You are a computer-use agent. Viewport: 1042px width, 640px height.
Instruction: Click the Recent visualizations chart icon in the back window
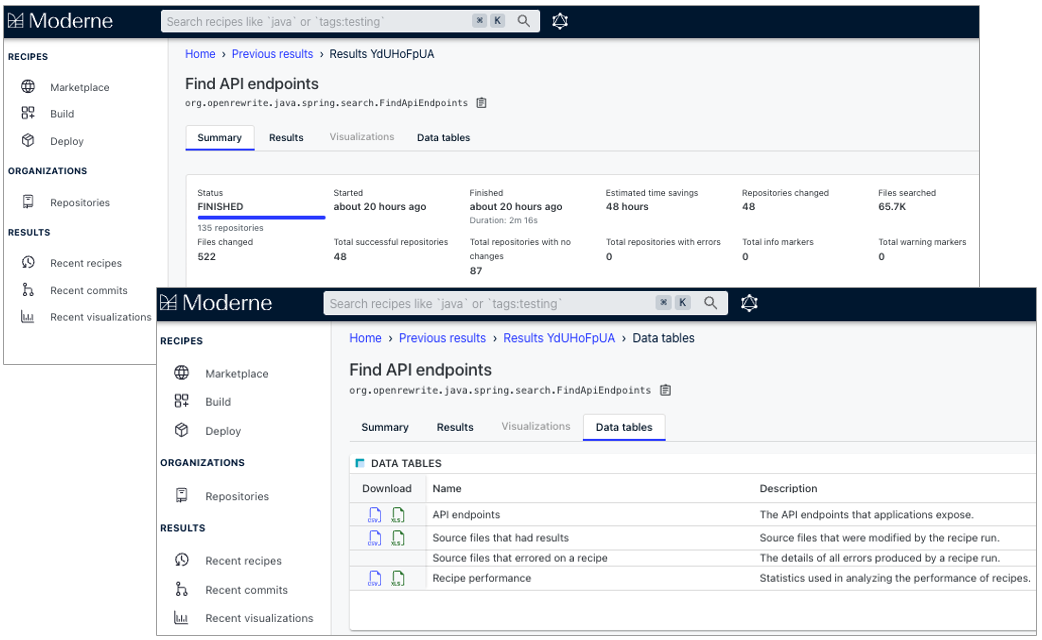pyautogui.click(x=28, y=317)
